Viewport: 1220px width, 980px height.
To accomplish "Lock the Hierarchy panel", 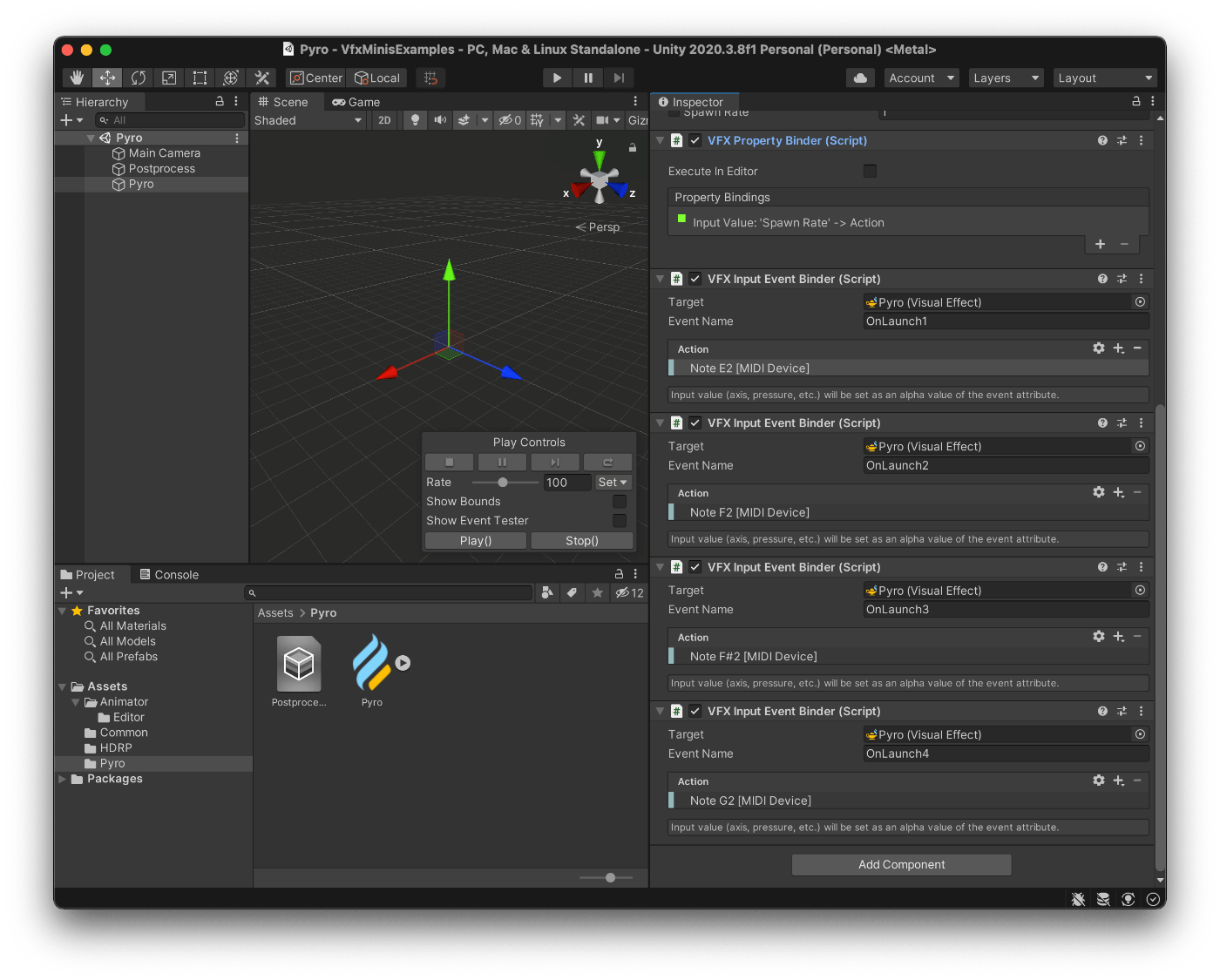I will [220, 101].
